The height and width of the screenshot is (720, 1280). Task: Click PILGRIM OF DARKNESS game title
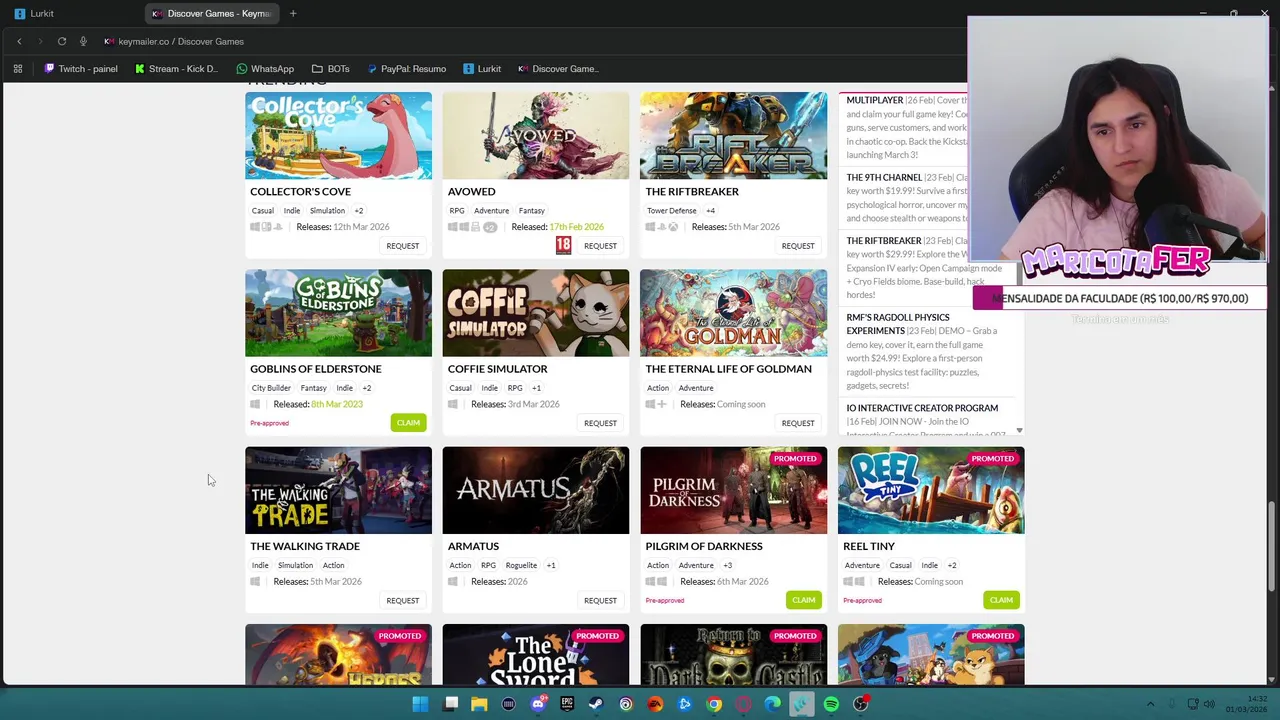click(x=704, y=546)
